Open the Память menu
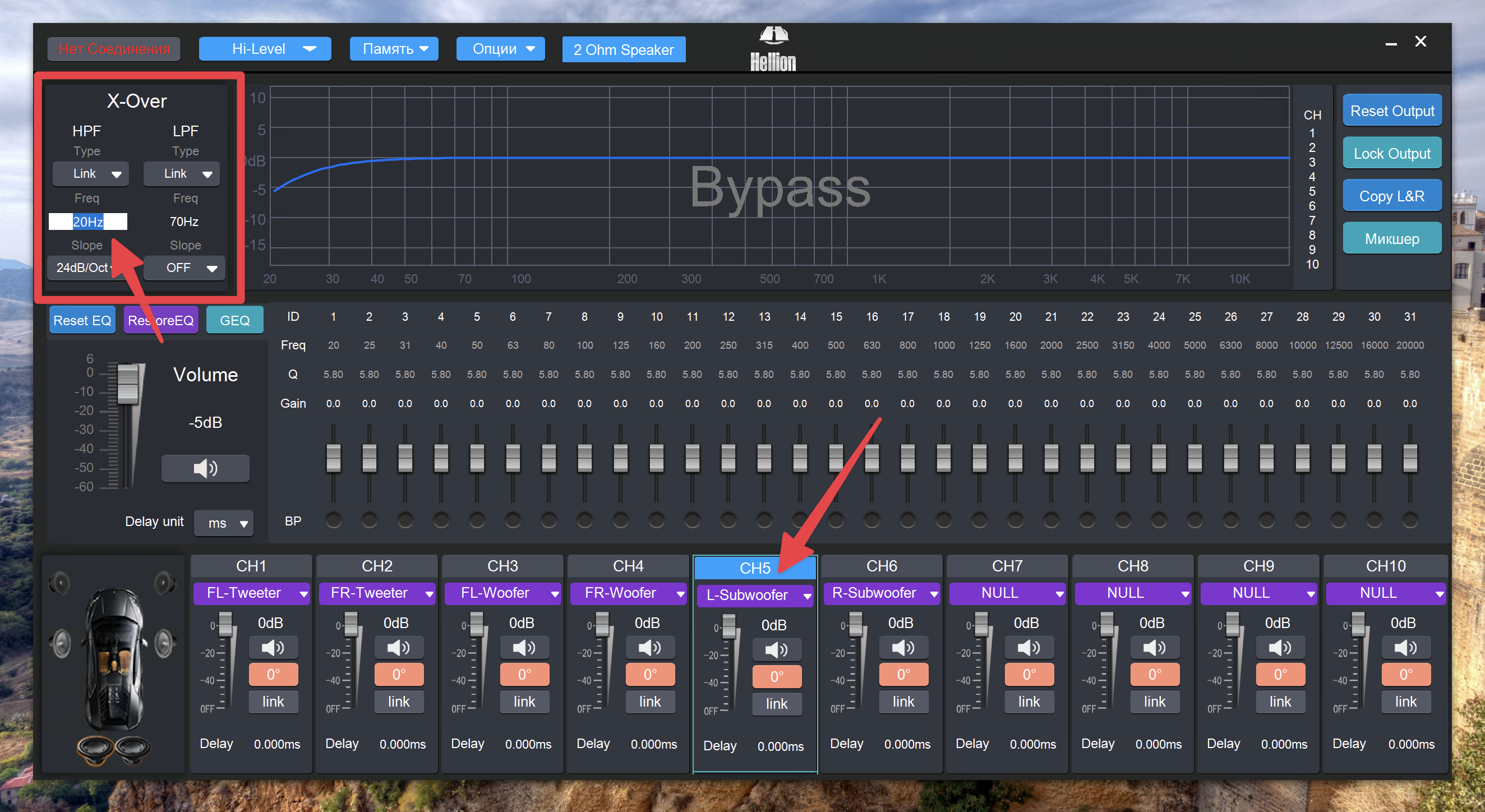1485x812 pixels. pyautogui.click(x=394, y=49)
